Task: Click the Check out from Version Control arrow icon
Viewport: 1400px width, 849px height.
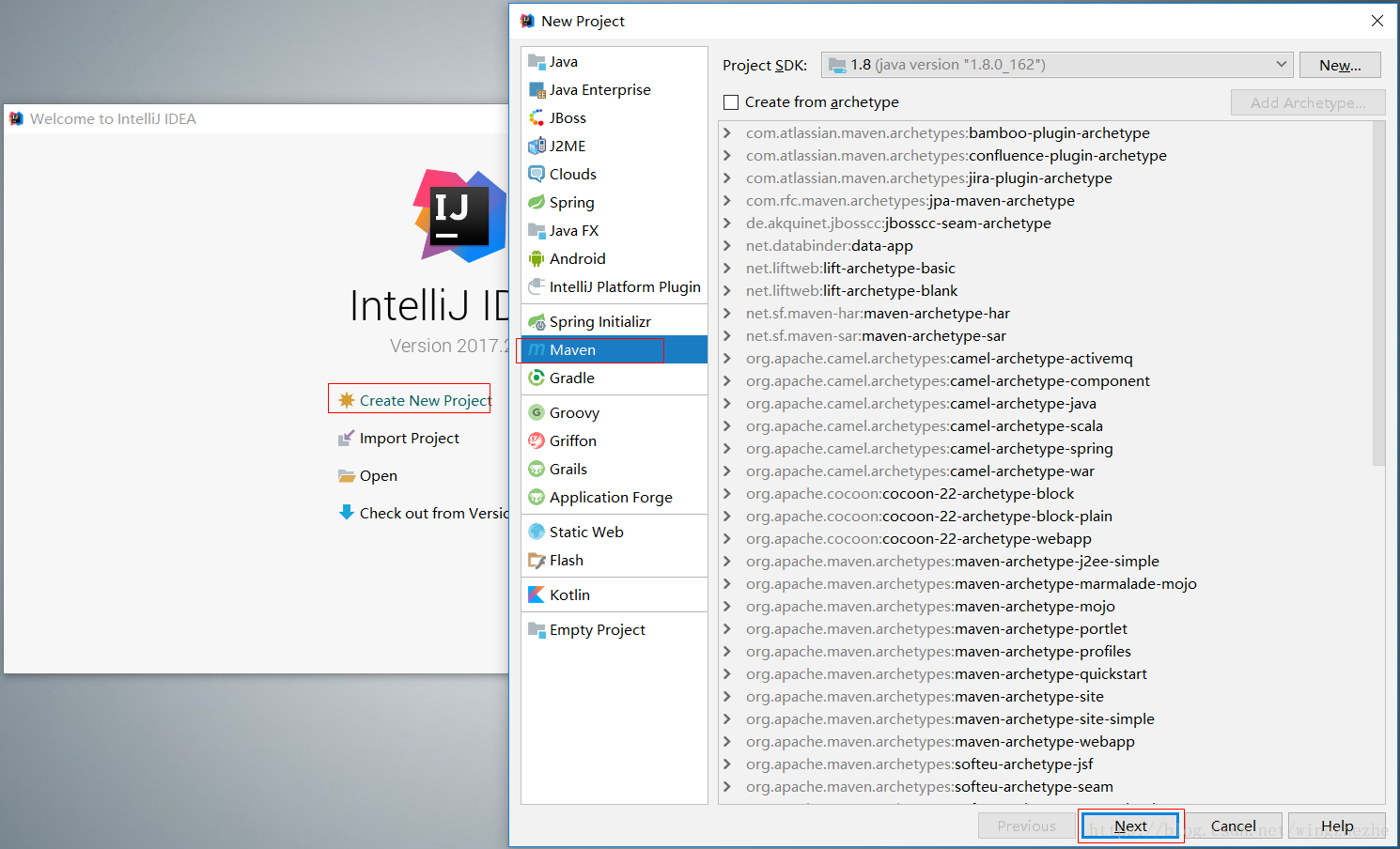Action: click(347, 513)
